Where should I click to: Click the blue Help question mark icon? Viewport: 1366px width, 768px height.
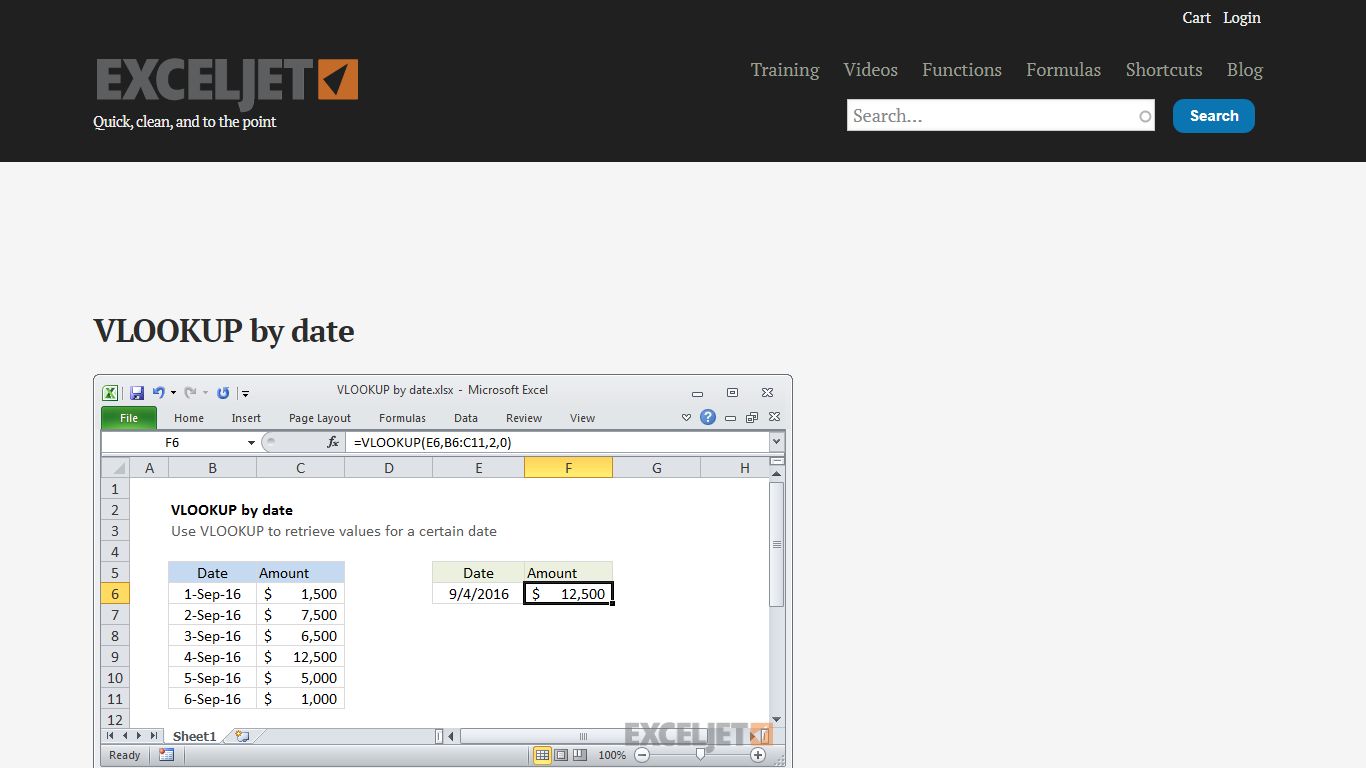[708, 417]
